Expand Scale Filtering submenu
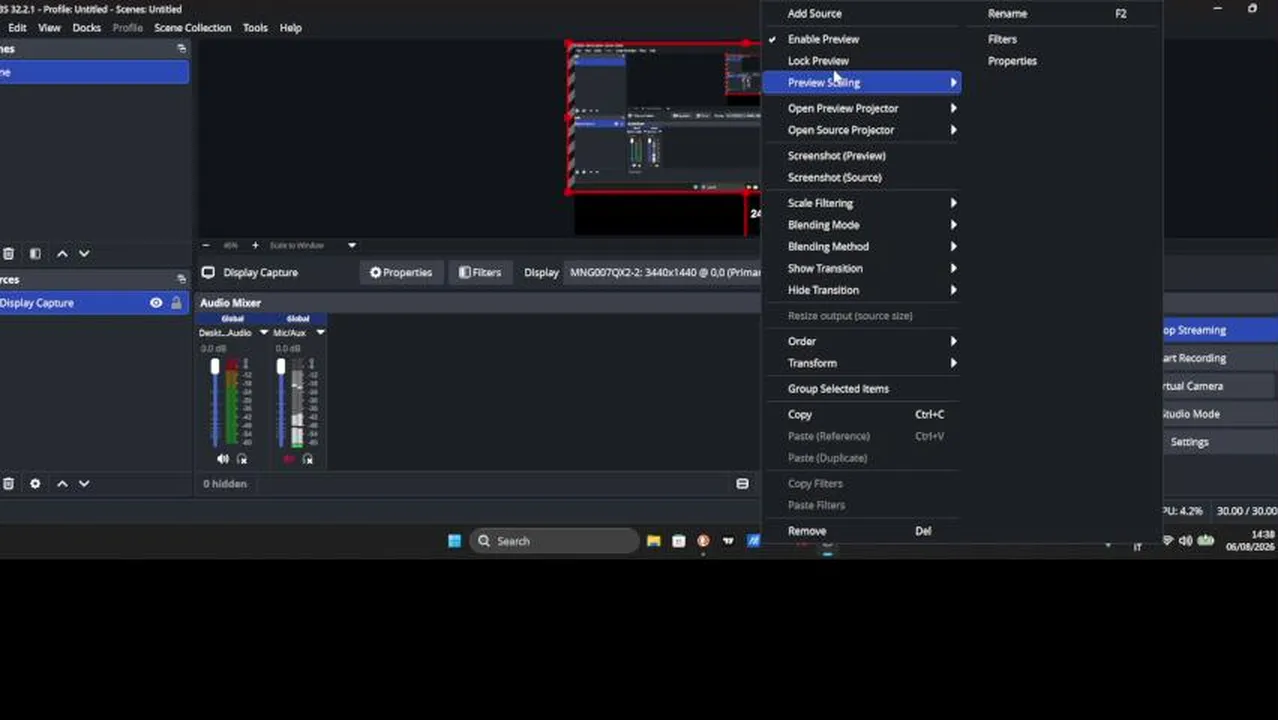The height and width of the screenshot is (720, 1278). [861, 203]
